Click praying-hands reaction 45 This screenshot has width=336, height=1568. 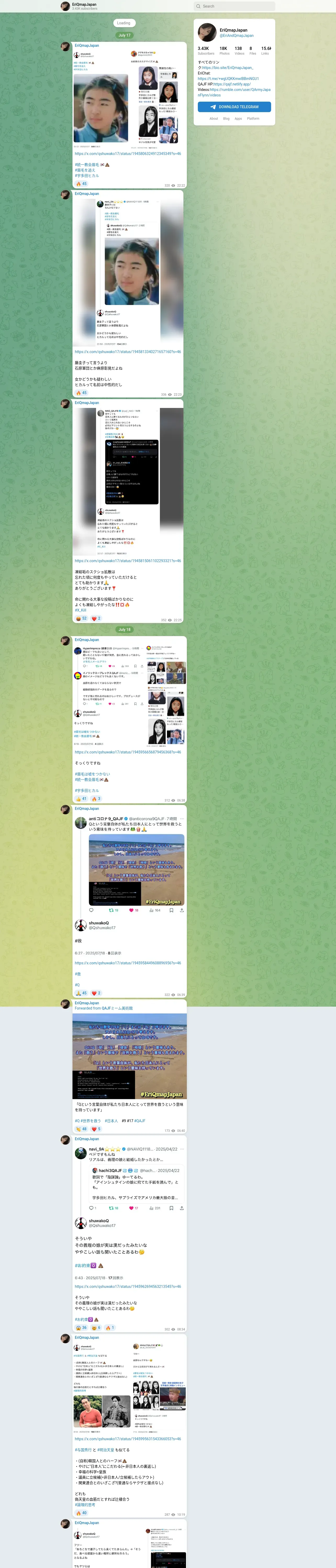82,993
